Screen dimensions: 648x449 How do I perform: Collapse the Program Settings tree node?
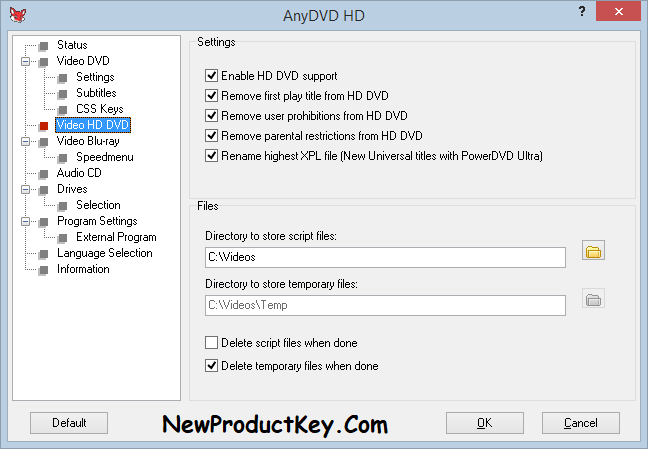24,221
